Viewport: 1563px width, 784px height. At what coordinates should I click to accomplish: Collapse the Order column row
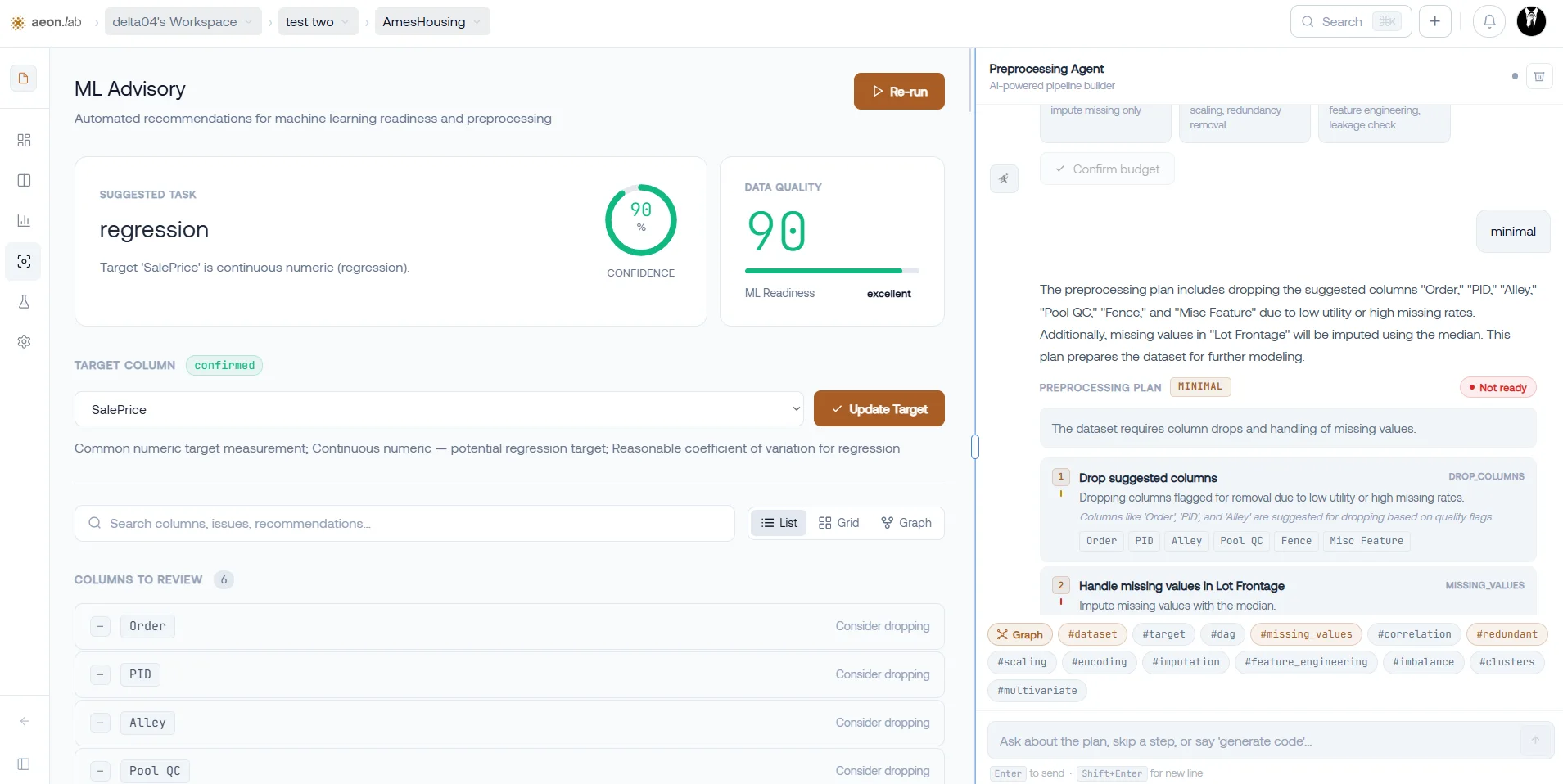click(100, 626)
